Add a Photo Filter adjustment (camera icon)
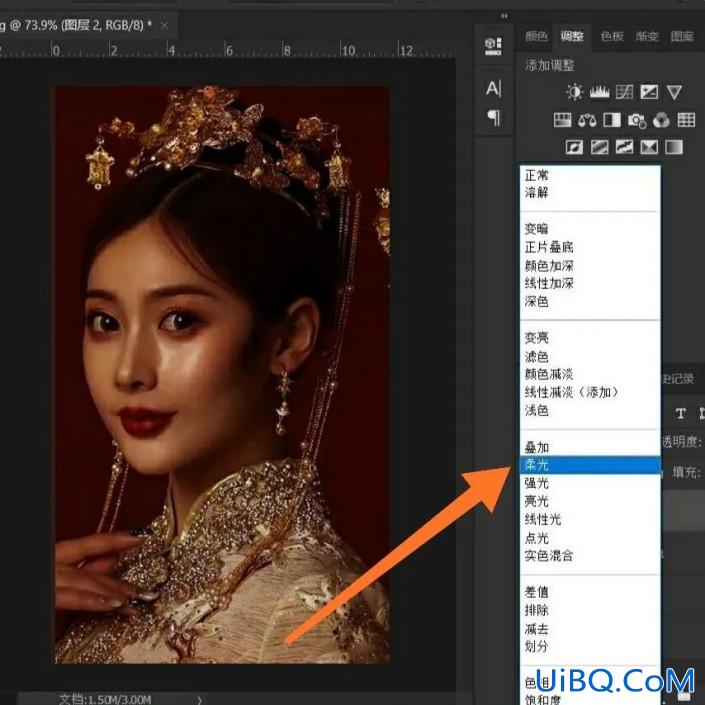705x705 pixels. [637, 120]
